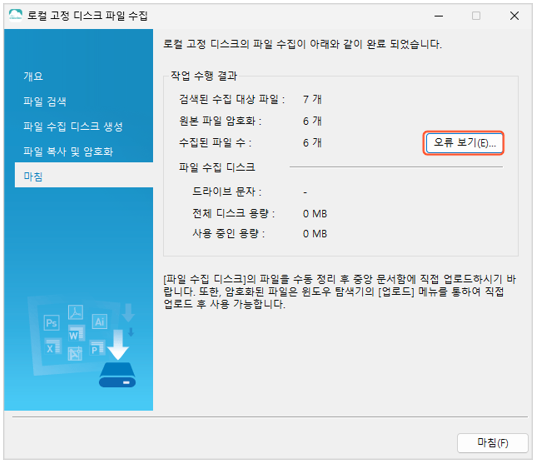Click the Ps Photoshop file icon
Viewport: 537px width, 464px height.
coord(52,323)
